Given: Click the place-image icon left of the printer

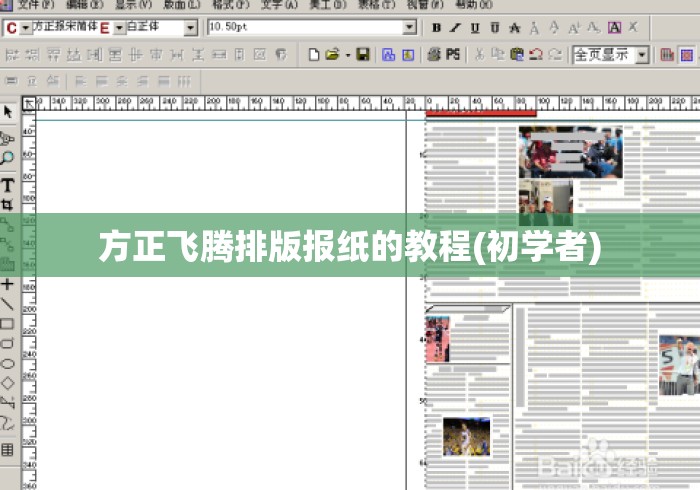Looking at the screenshot, I should (x=408, y=55).
